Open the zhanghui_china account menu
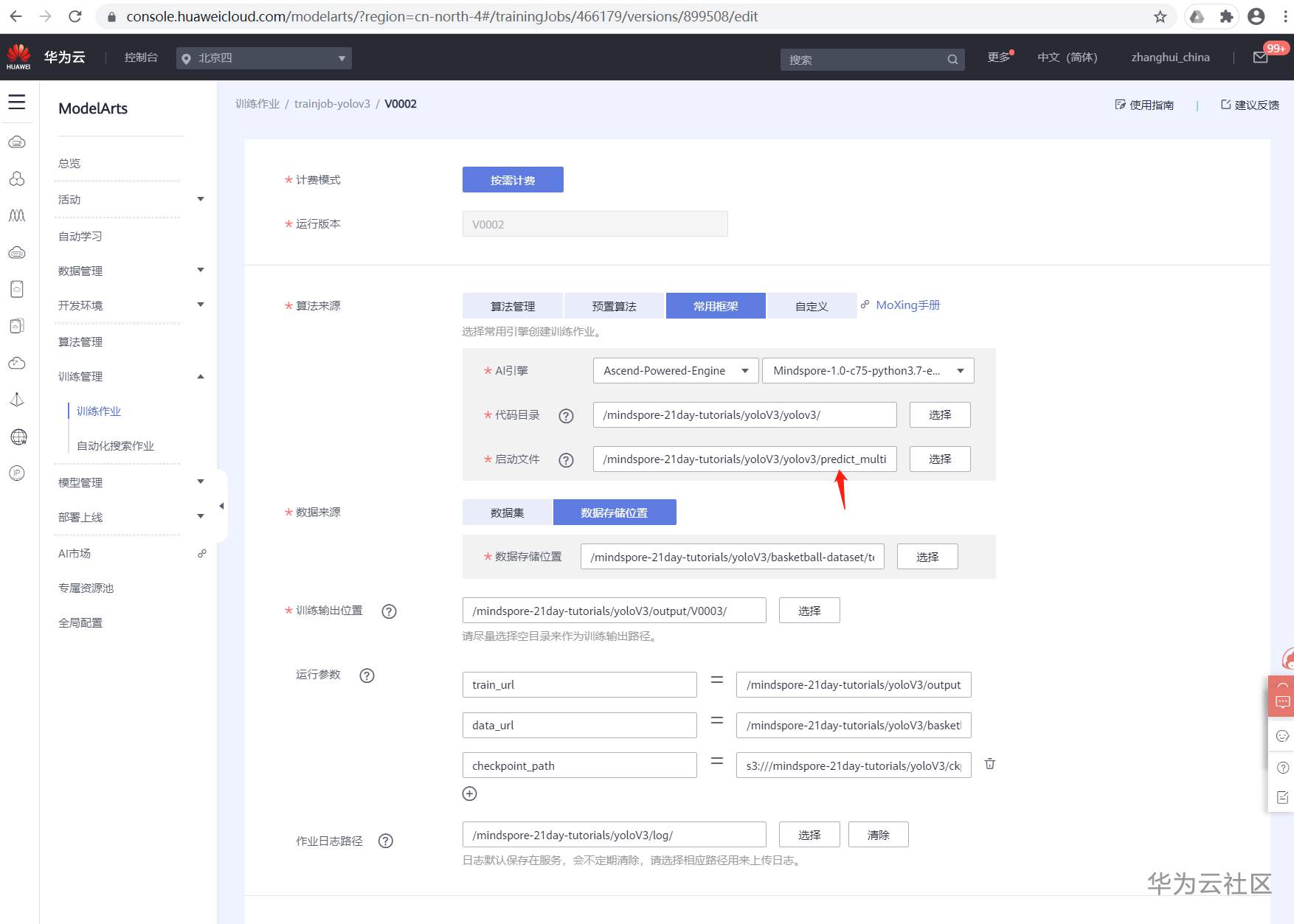Screen dimensions: 1294x924 1170,58
